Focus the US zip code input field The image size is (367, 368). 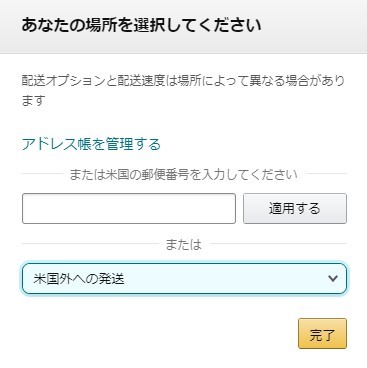coord(129,208)
